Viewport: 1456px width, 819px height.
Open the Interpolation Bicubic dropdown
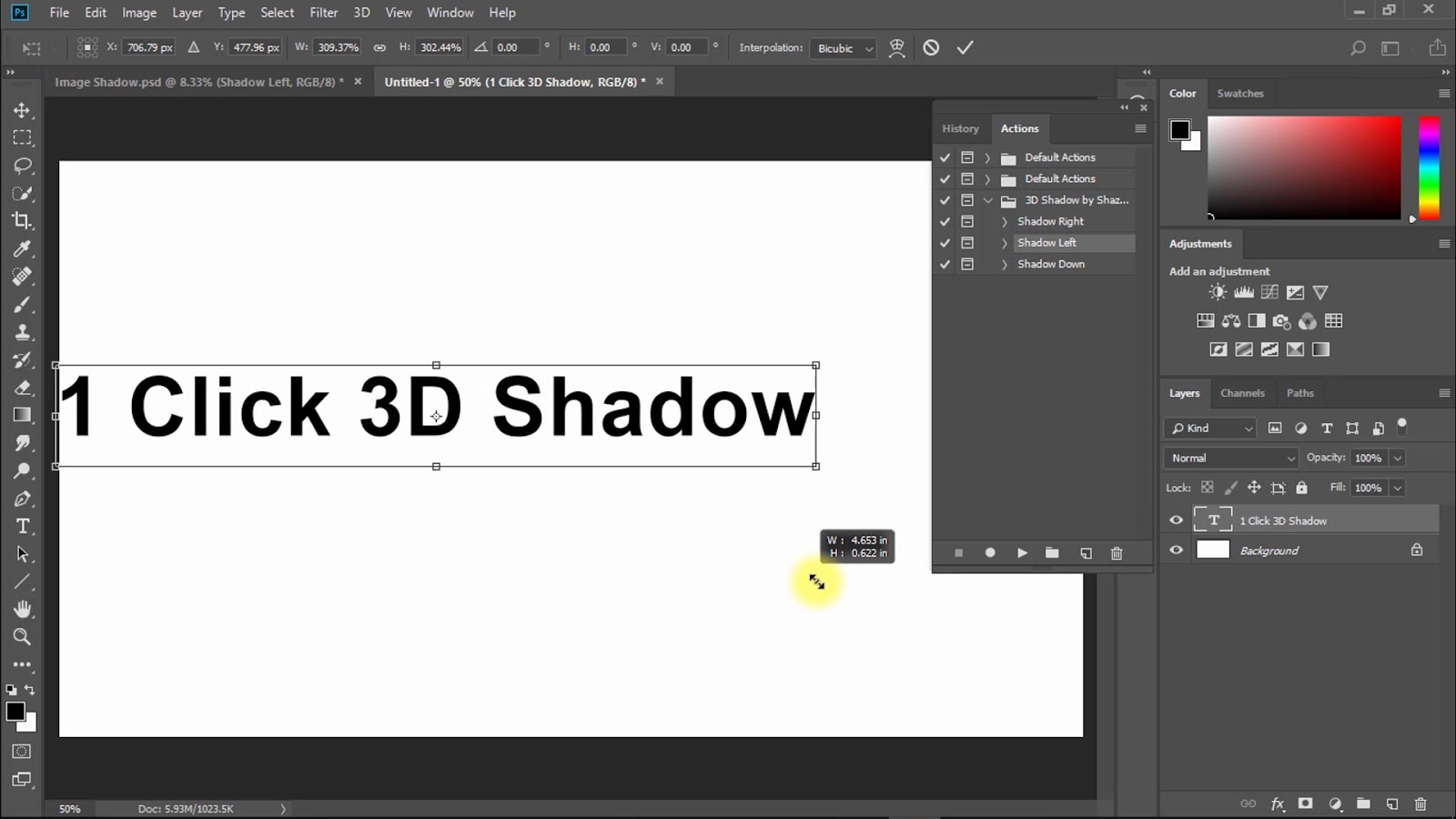click(x=843, y=48)
